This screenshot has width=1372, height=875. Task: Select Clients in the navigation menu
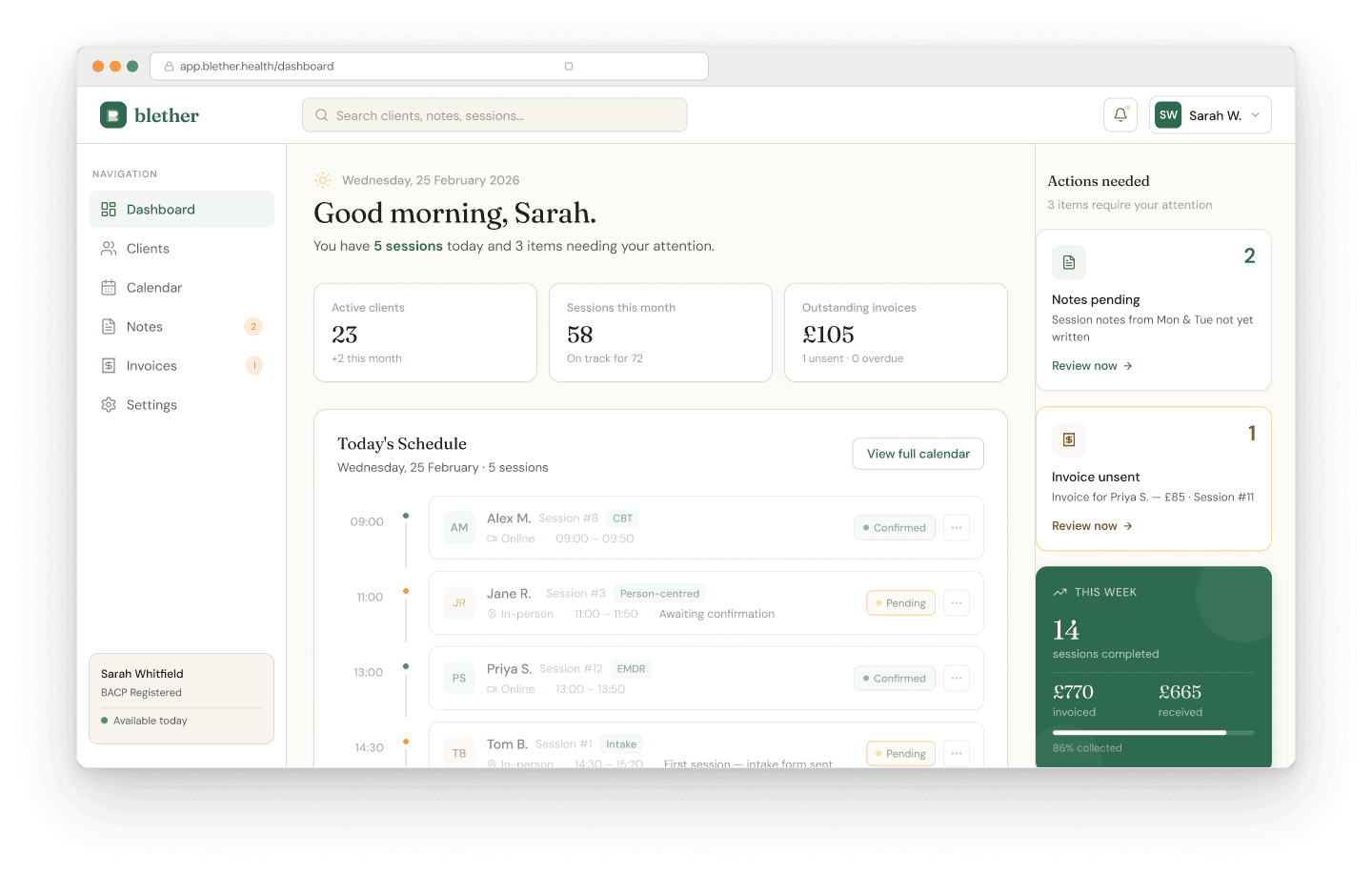[x=148, y=248]
